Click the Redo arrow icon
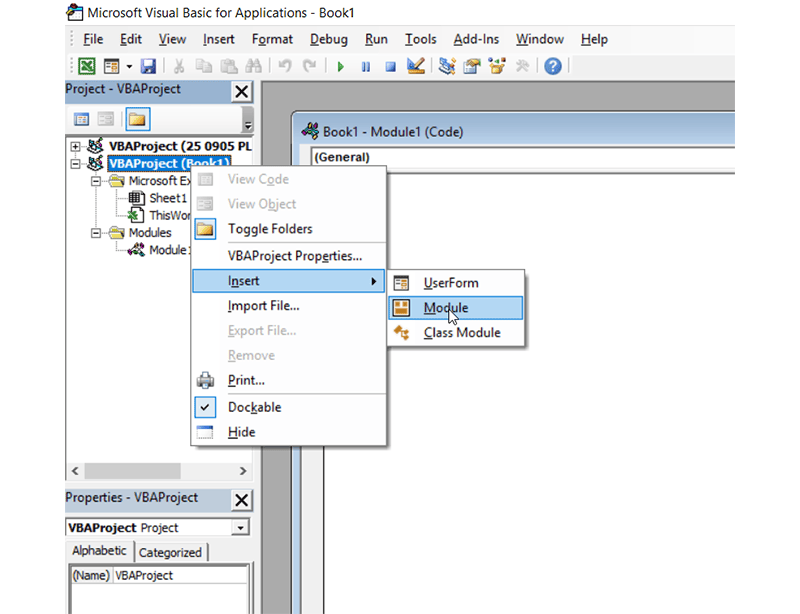Image resolution: width=800 pixels, height=614 pixels. [x=309, y=66]
